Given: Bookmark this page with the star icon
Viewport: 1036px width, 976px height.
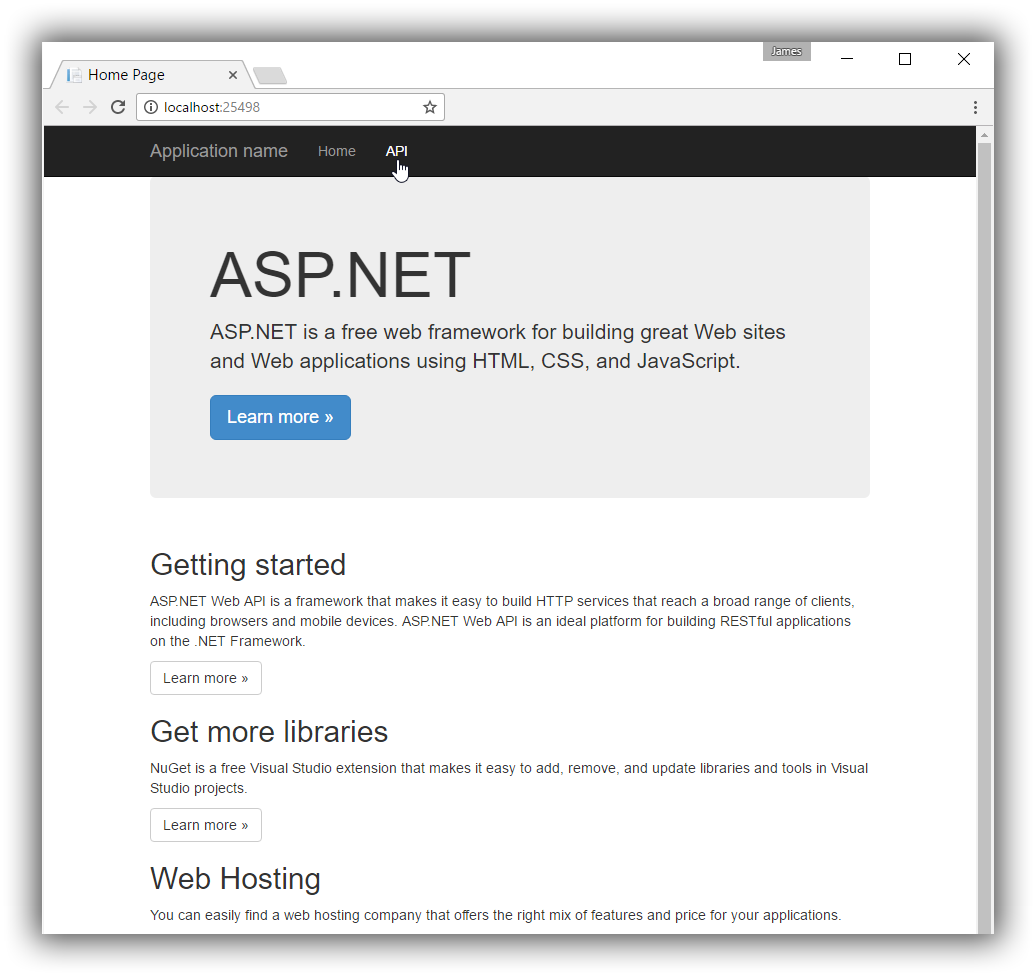Looking at the screenshot, I should [x=430, y=107].
